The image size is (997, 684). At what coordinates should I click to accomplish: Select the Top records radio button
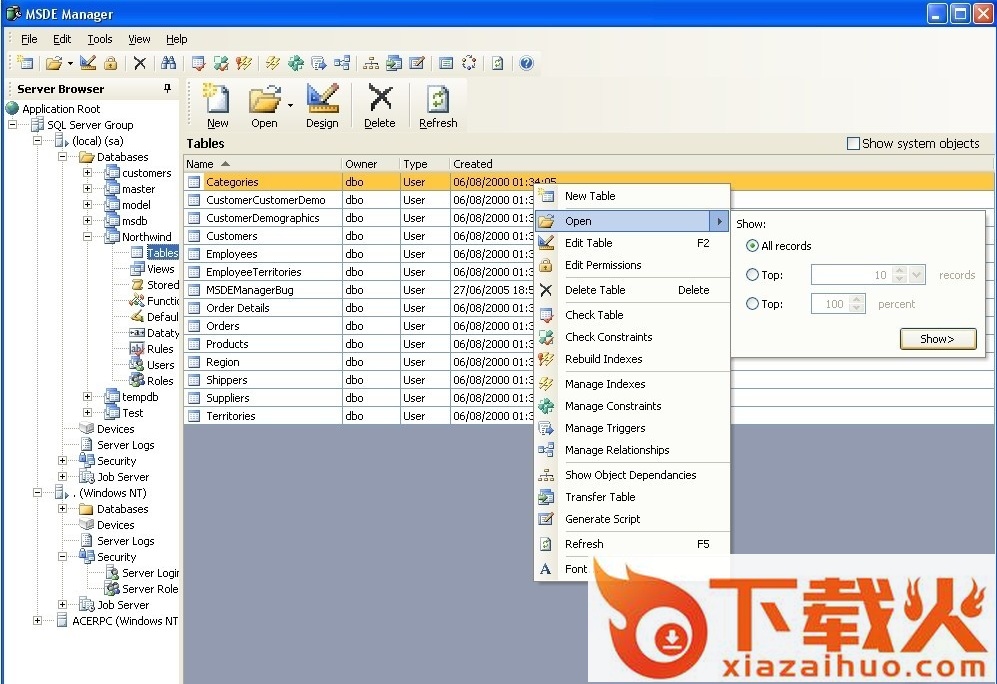752,275
